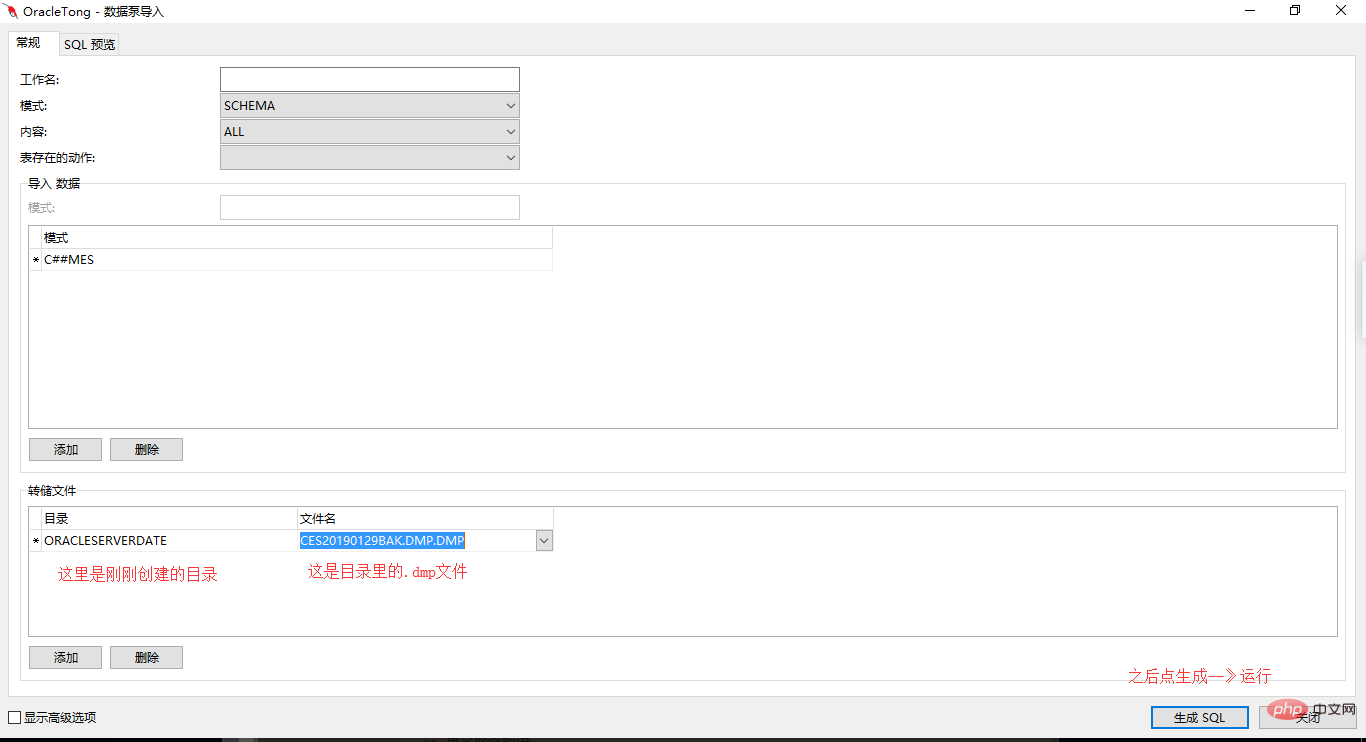1366x742 pixels.
Task: Click the CES20190129BAK.DMP.DMP filename field
Action: (x=417, y=540)
